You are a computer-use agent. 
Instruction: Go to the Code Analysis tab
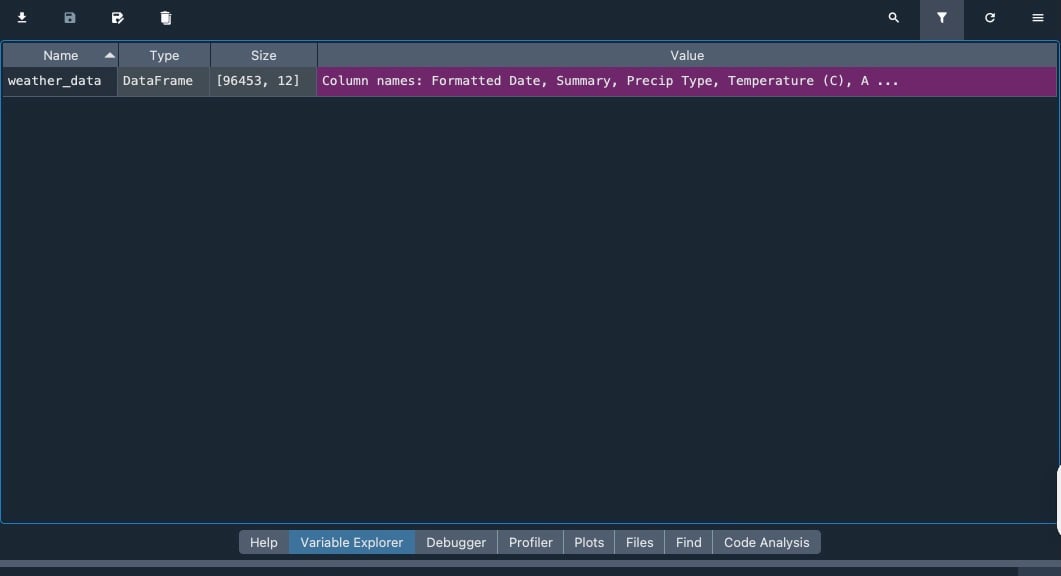coord(766,542)
